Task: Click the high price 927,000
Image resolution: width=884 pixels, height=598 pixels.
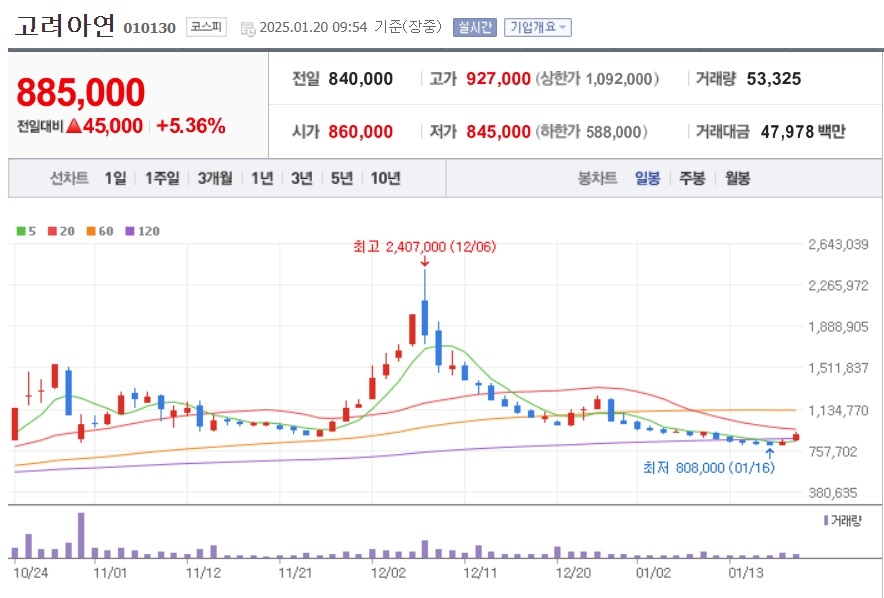Action: pos(498,79)
